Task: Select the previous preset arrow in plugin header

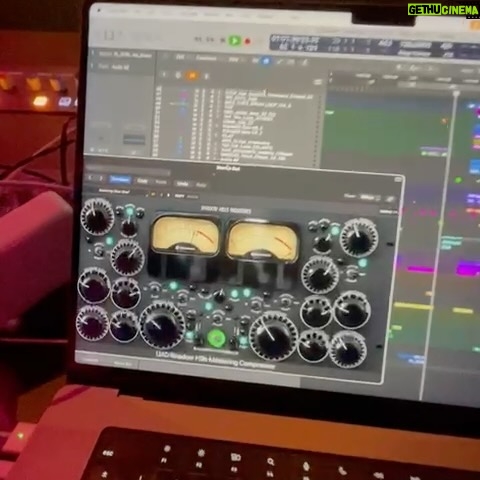Action: click(90, 178)
